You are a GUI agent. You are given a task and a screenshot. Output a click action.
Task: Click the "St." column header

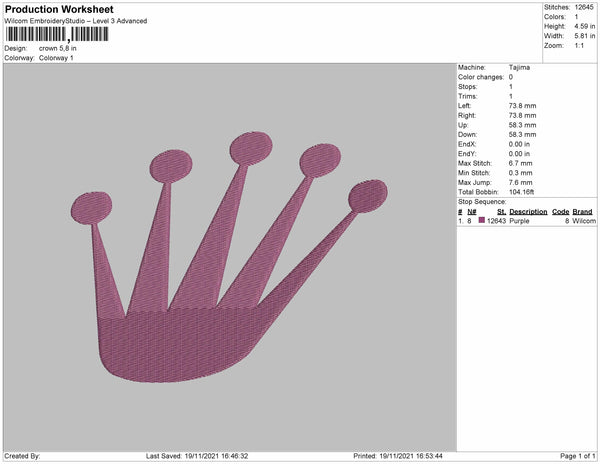501,212
